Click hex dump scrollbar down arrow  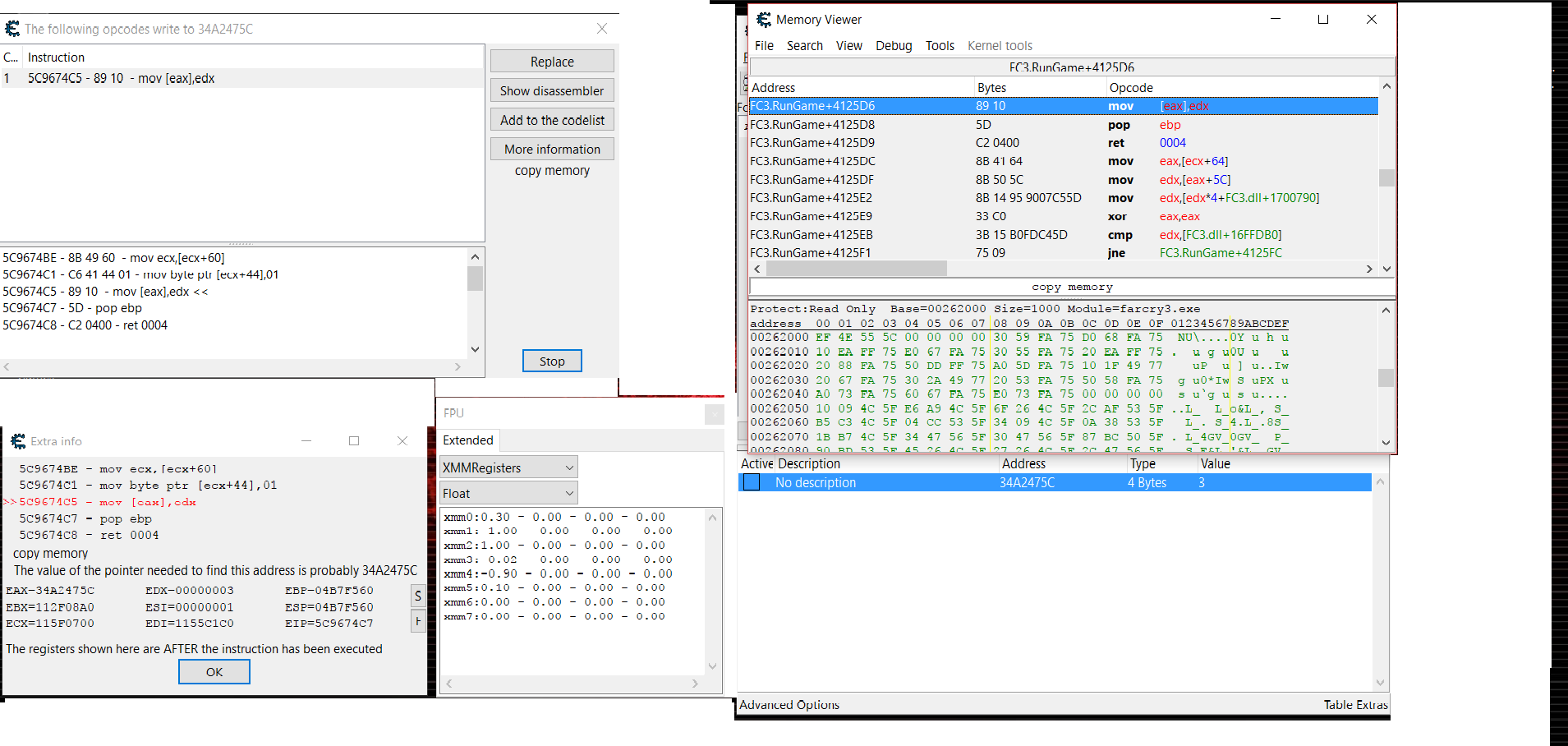pos(1386,443)
